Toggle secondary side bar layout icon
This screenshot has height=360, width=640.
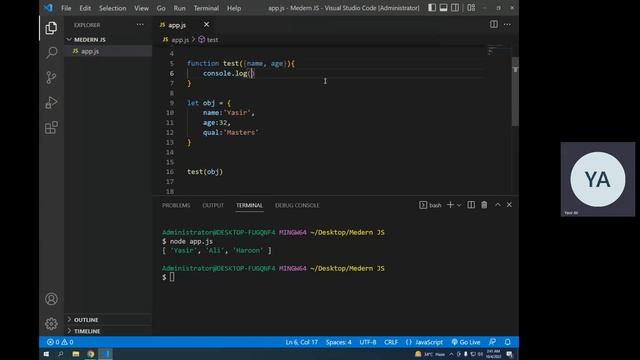click(x=455, y=8)
